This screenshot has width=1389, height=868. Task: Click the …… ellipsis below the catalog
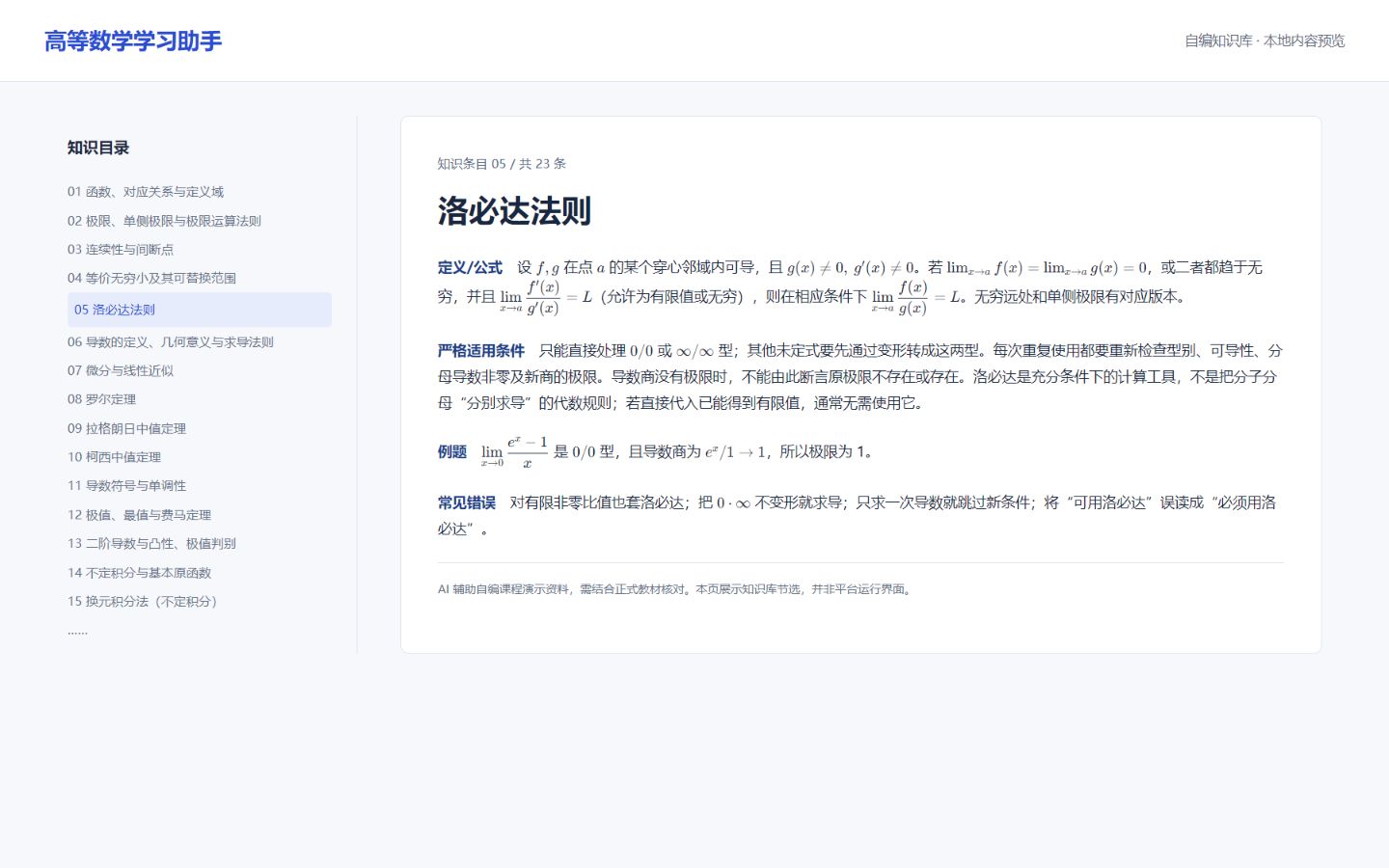coord(77,631)
